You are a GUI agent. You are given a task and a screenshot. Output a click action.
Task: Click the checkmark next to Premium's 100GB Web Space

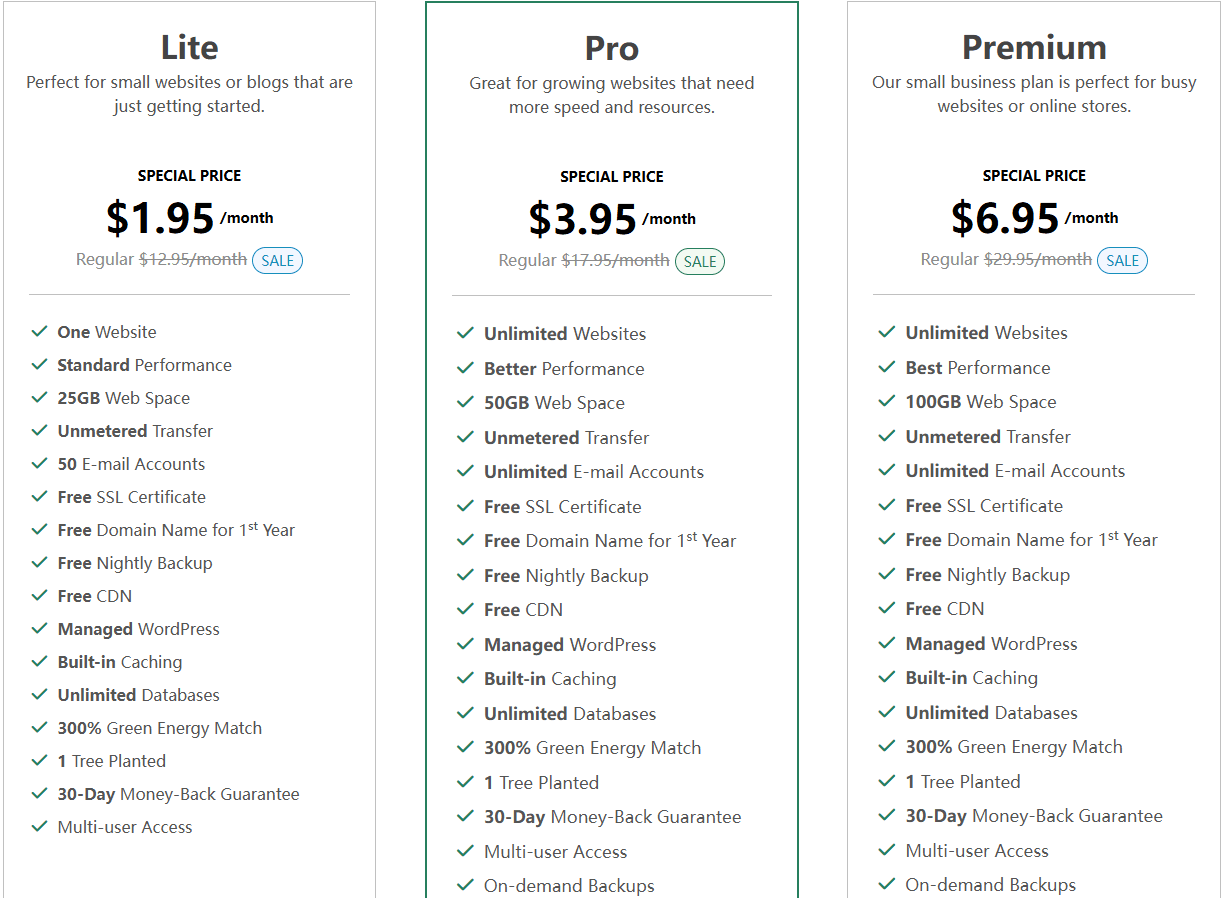click(x=886, y=401)
